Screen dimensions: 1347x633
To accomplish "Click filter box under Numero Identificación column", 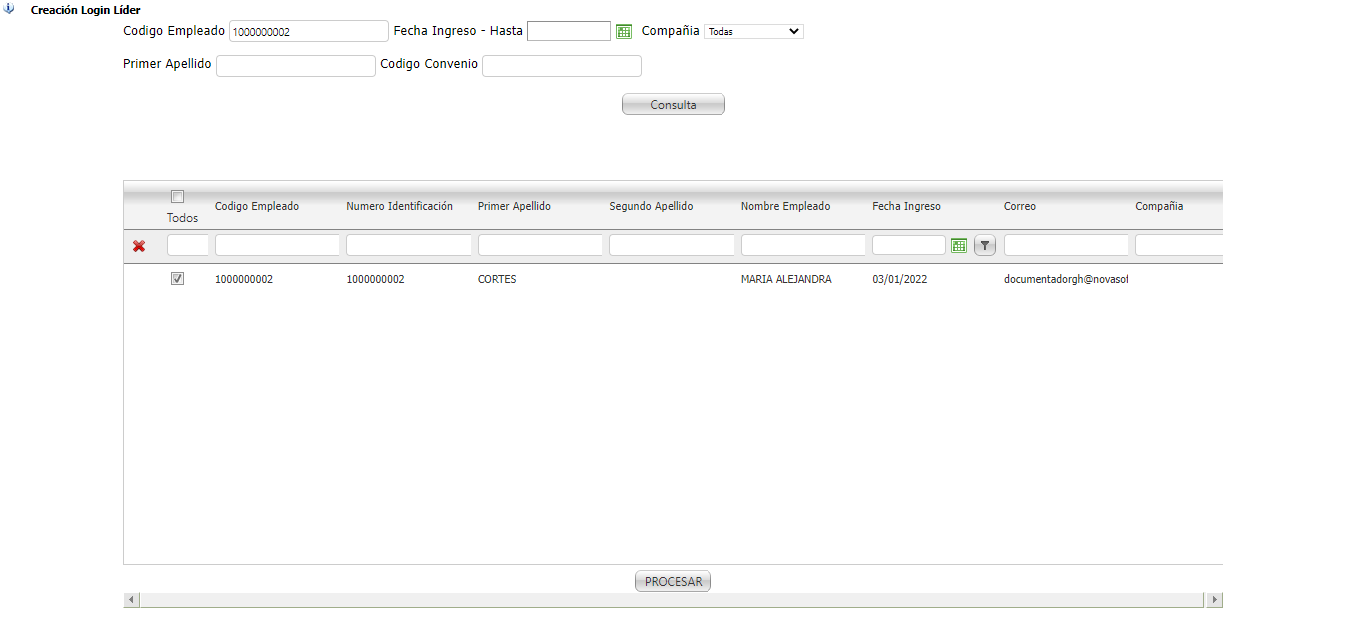I will pos(409,245).
